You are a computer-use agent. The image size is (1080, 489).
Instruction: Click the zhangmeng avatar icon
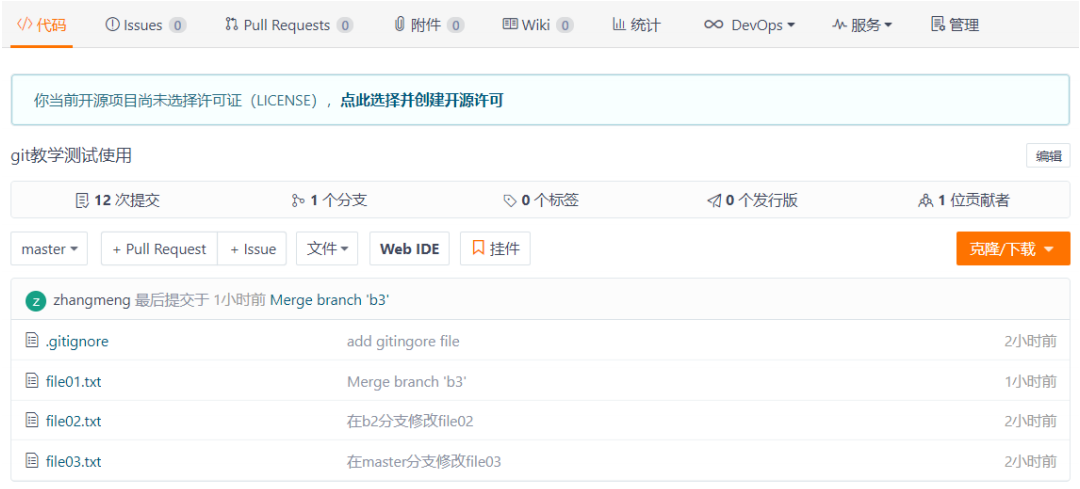[35, 300]
